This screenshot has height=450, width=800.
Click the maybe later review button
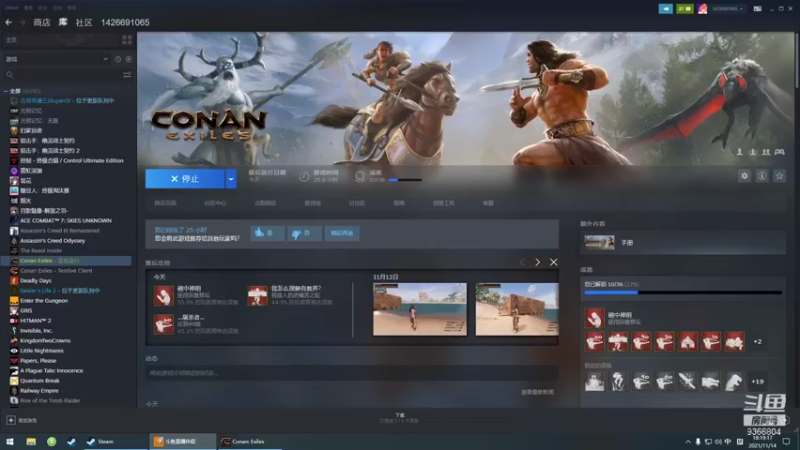(342, 233)
